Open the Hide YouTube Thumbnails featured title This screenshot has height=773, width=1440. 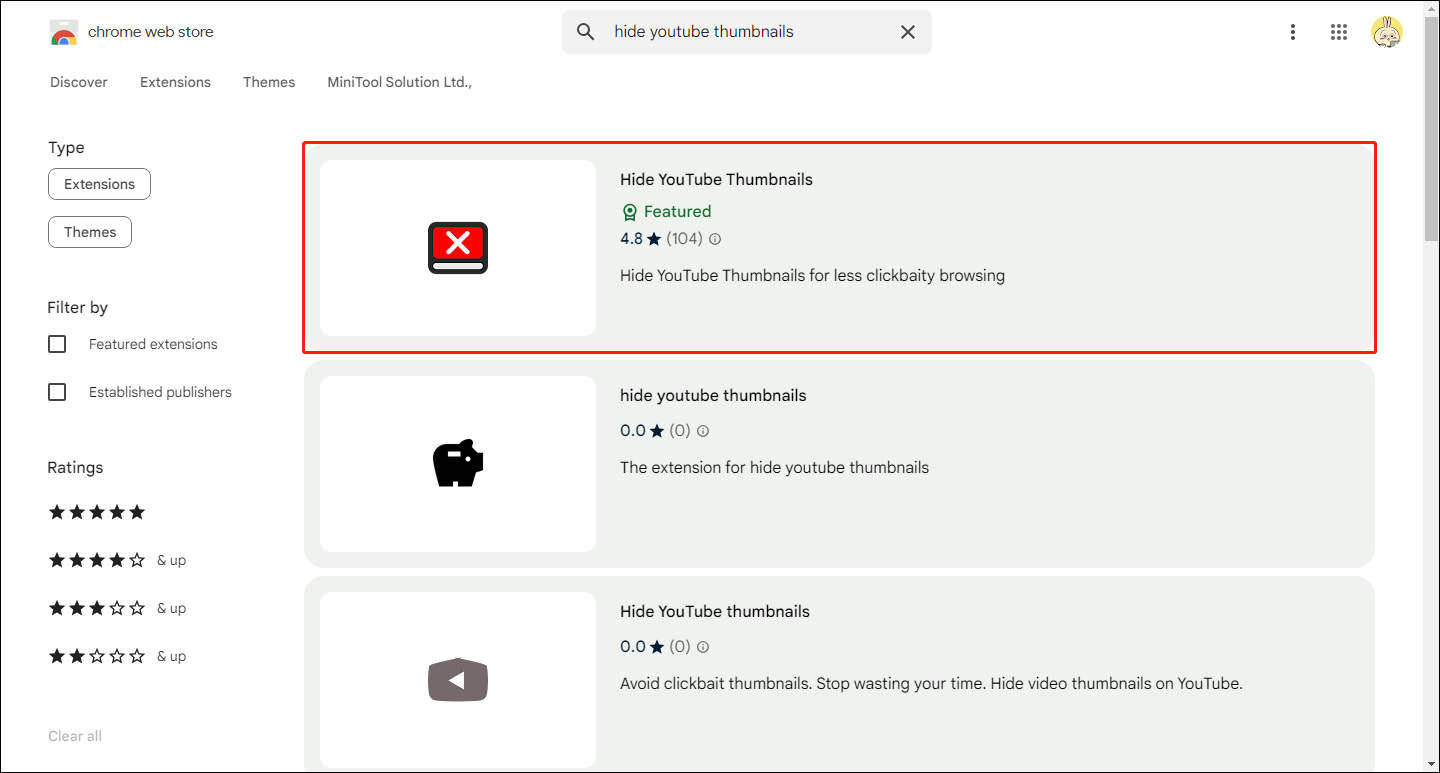(x=716, y=180)
